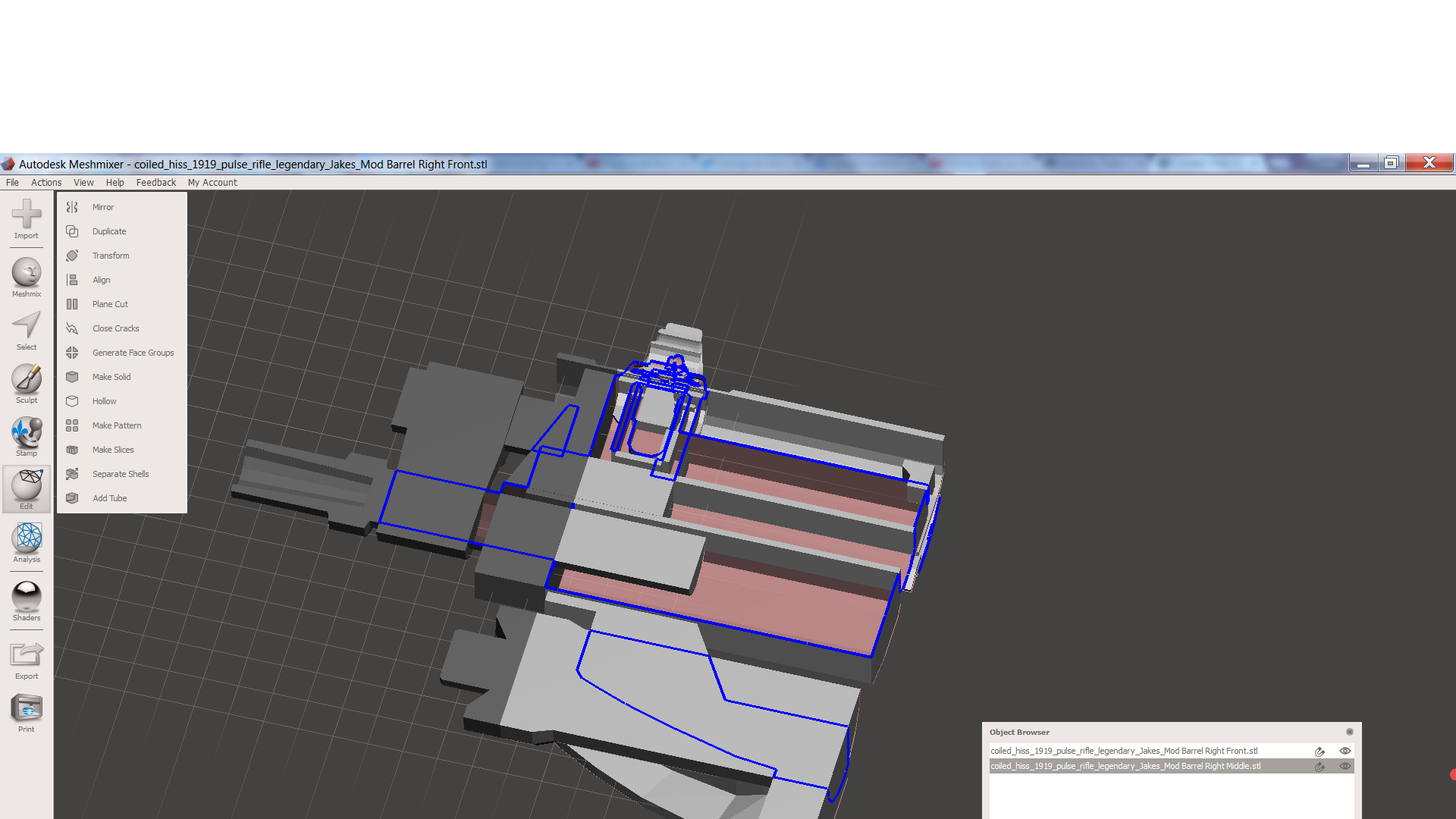Click the Make Solid icon
The height and width of the screenshot is (819, 1456).
[72, 377]
